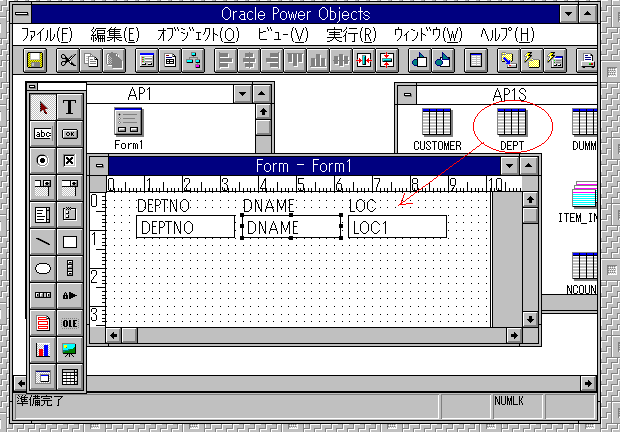Screen dimensions: 620x432
Task: Click the LOC1 text field on form
Action: [x=397, y=227]
